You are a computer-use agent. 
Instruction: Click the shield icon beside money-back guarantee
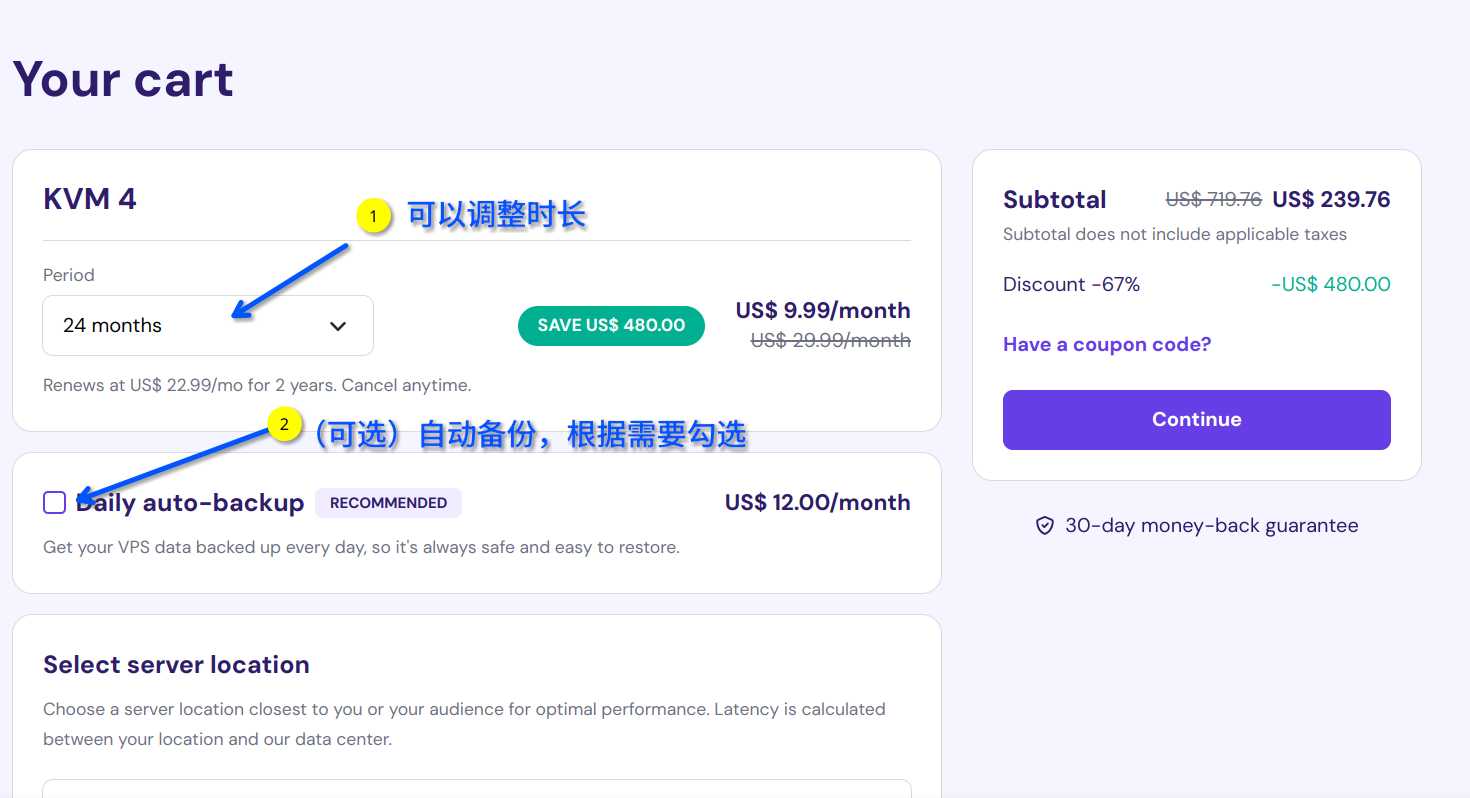(x=1044, y=526)
